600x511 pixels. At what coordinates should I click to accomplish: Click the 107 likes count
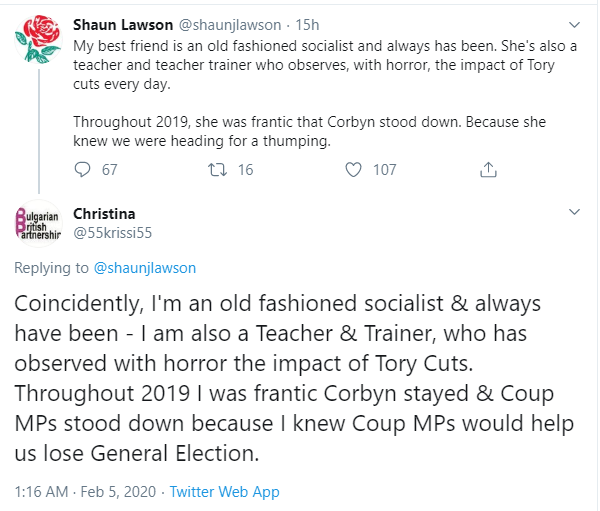(x=385, y=170)
